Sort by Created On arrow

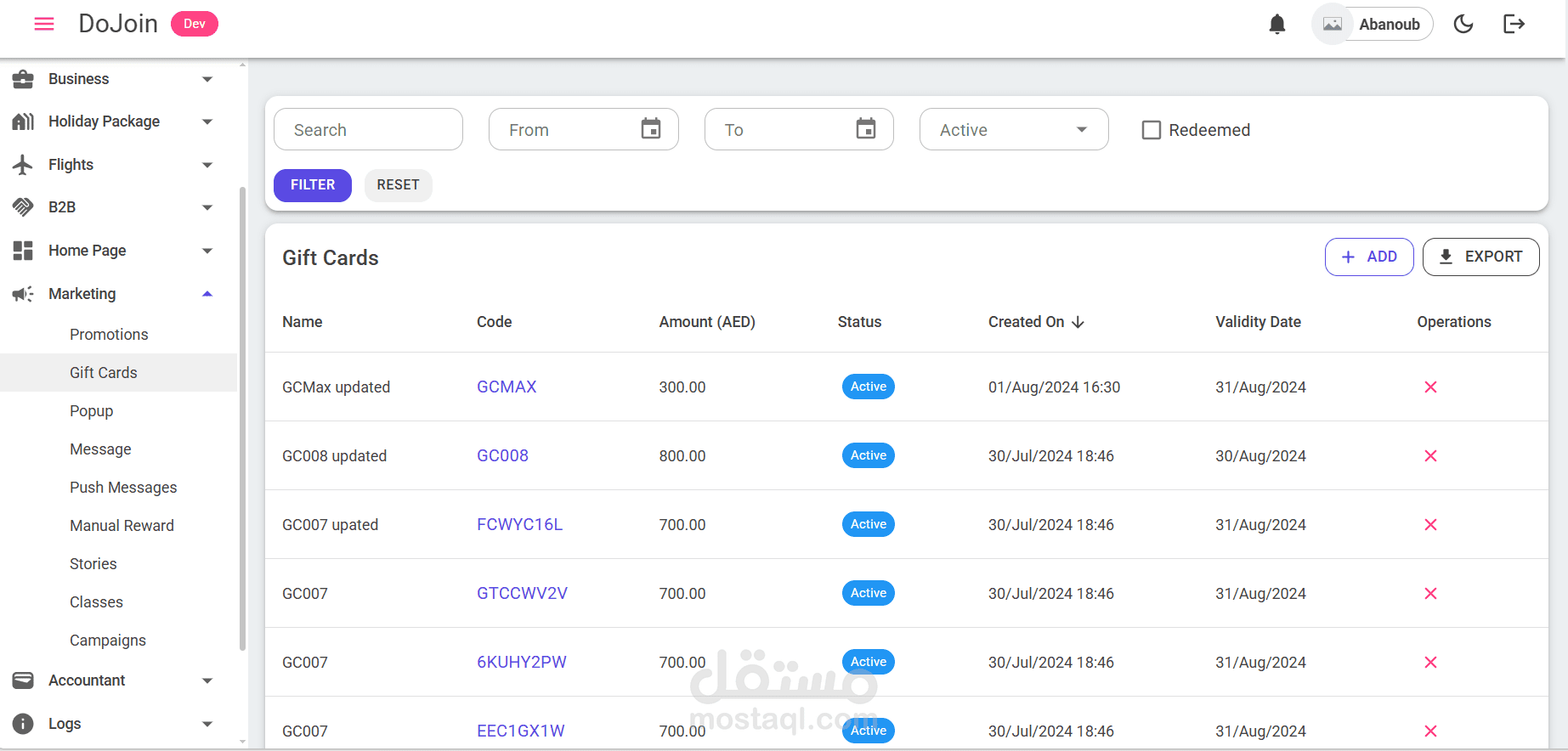tap(1078, 322)
